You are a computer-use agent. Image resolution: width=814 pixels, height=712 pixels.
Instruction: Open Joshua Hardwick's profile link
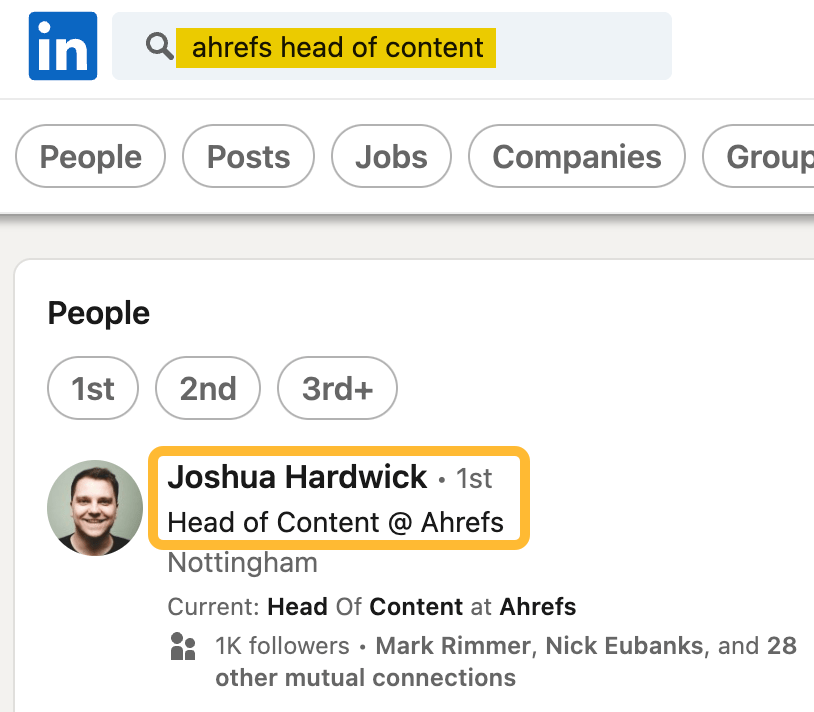pyautogui.click(x=296, y=477)
